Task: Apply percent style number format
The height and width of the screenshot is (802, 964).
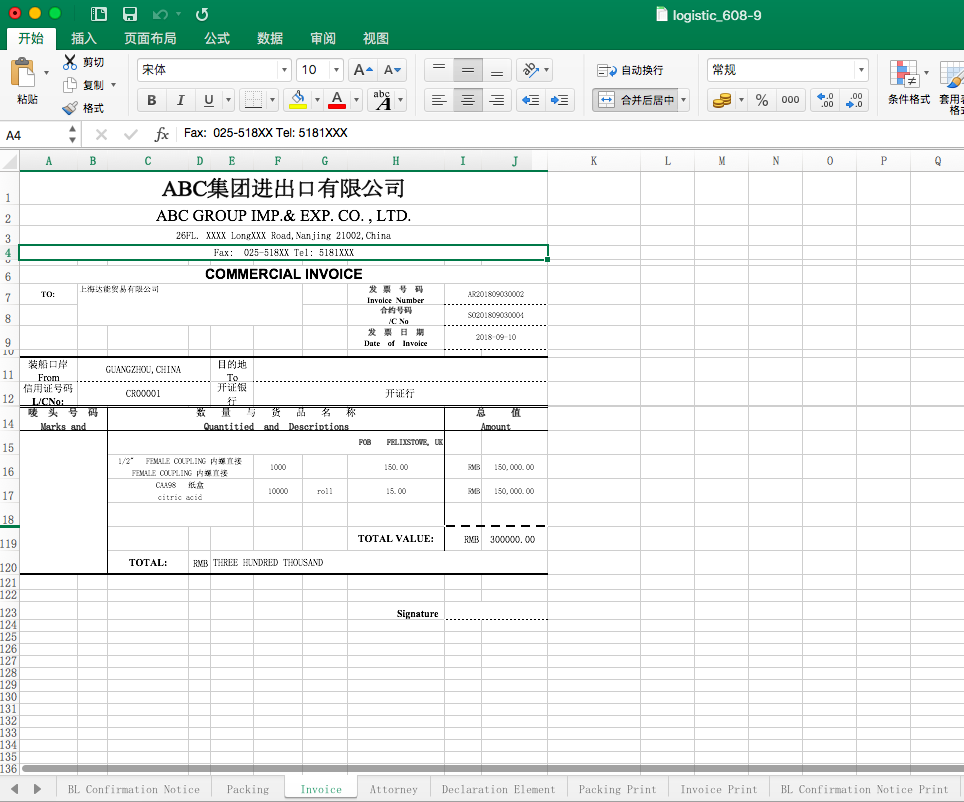Action: (762, 100)
